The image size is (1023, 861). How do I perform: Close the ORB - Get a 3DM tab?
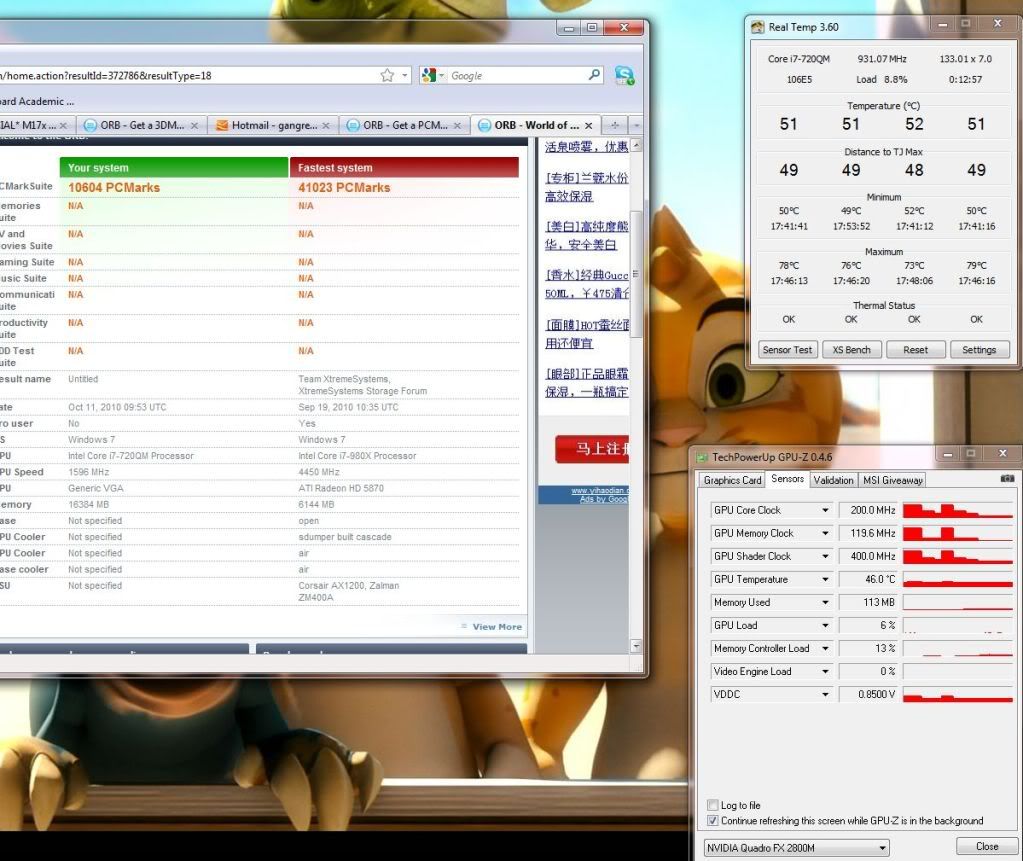click(x=194, y=125)
